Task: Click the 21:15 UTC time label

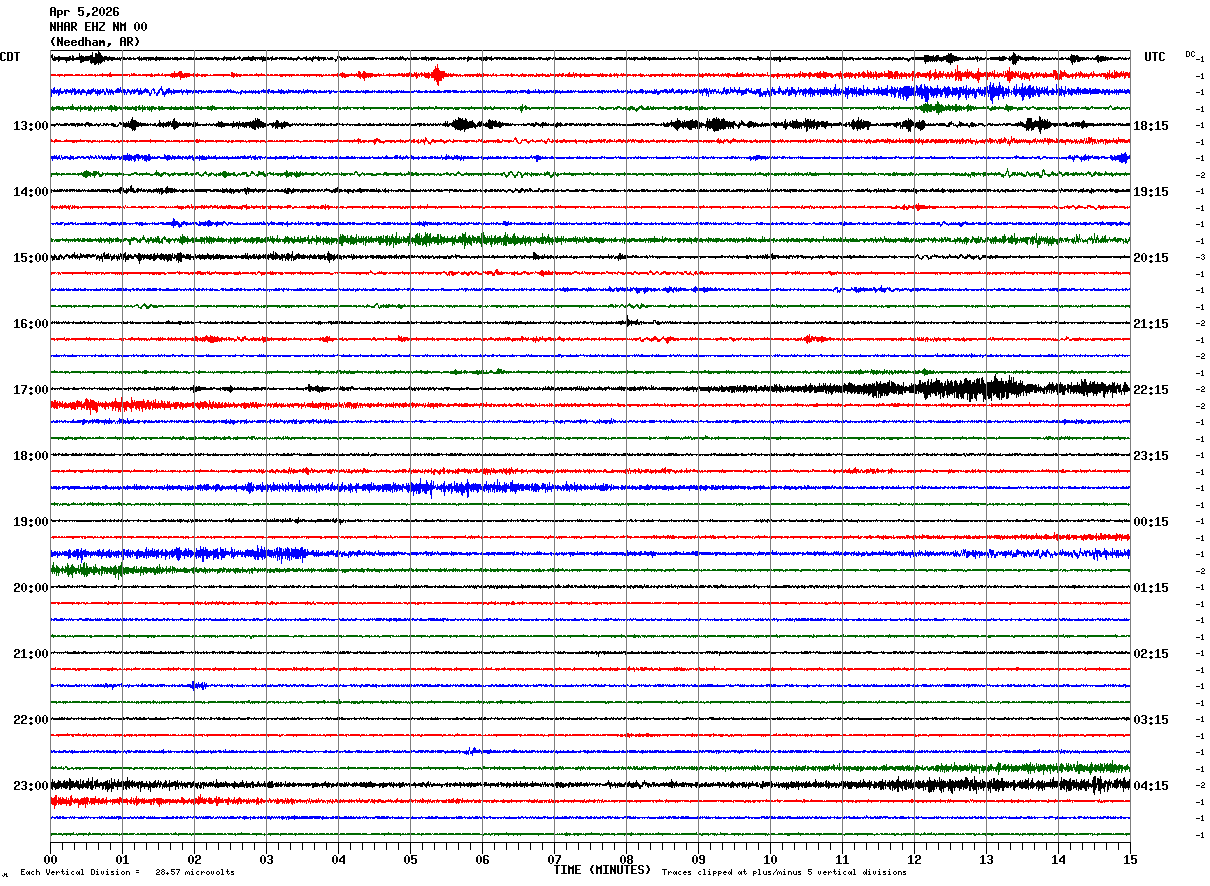Action: click(x=1151, y=324)
